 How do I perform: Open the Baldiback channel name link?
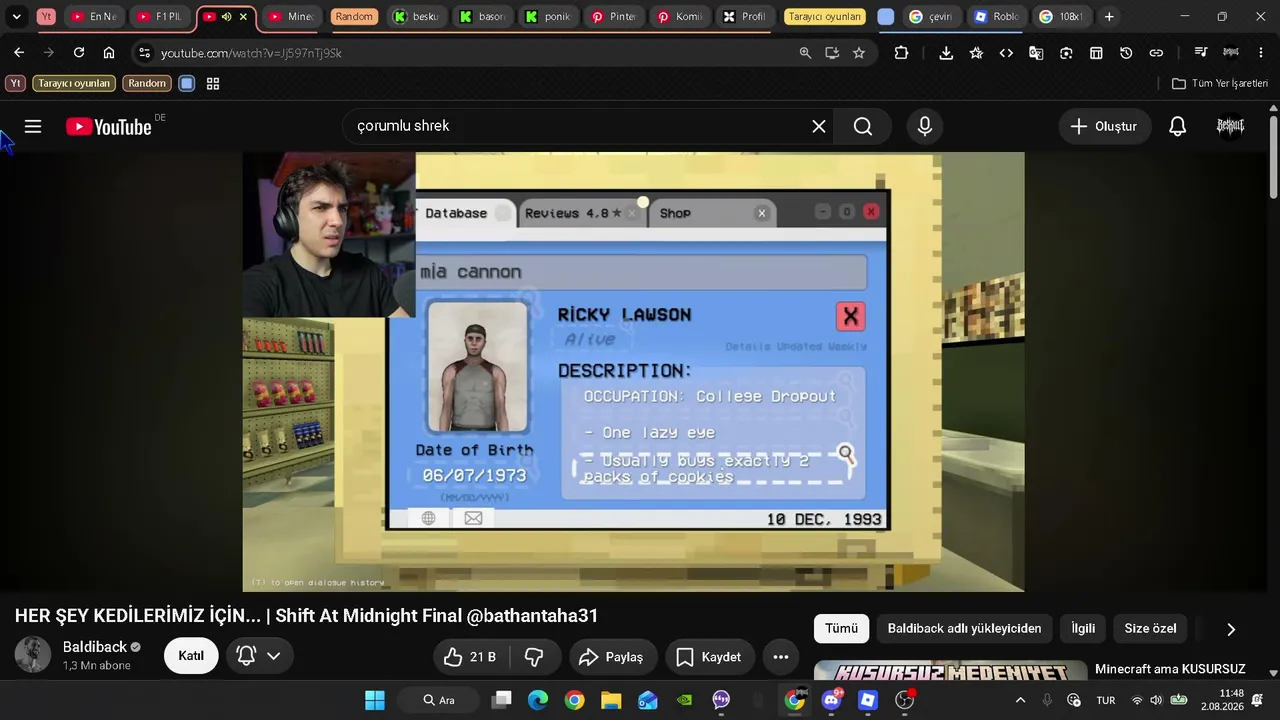tap(95, 647)
